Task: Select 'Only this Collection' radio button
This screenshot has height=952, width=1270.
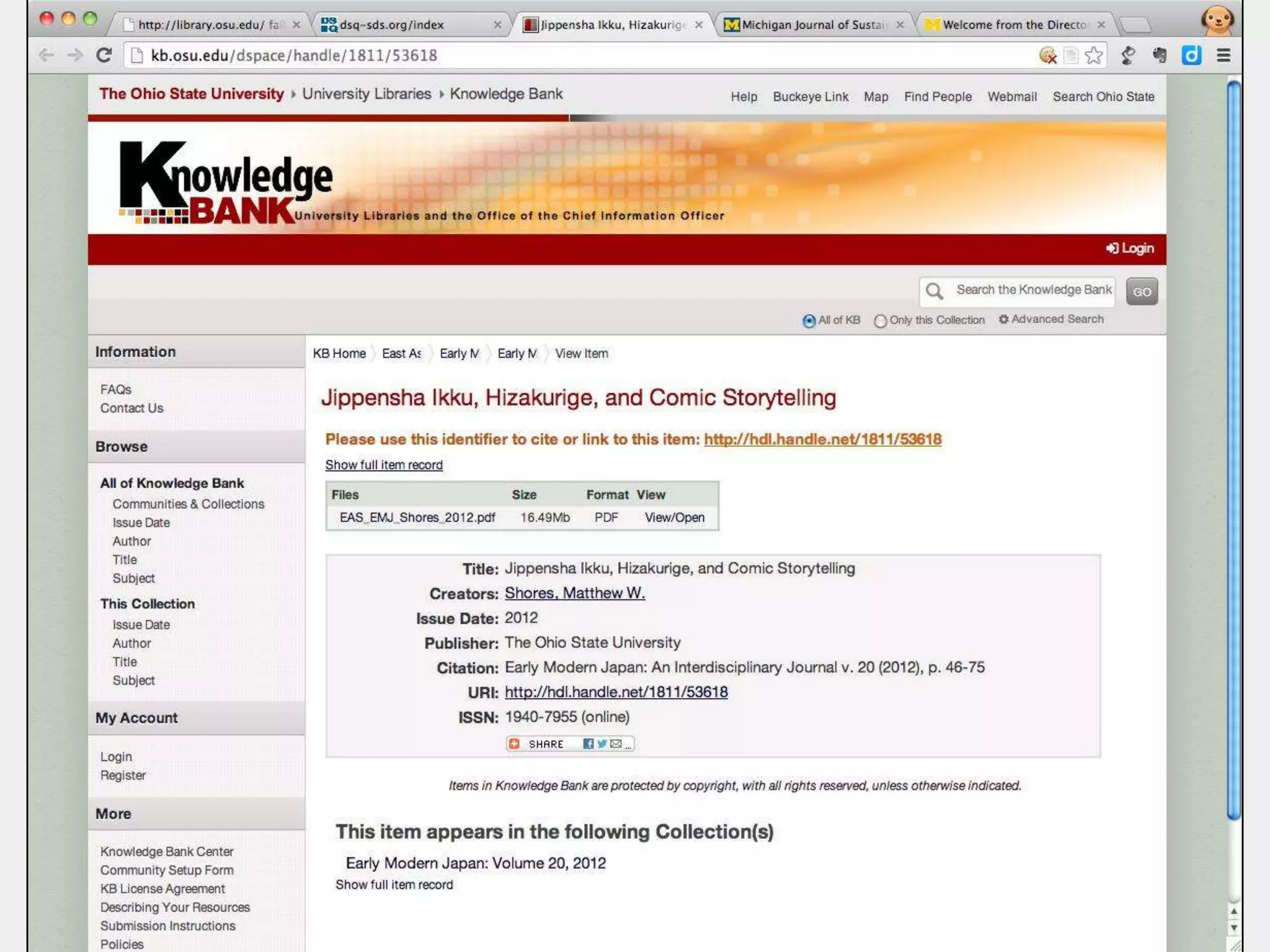Action: (x=880, y=321)
